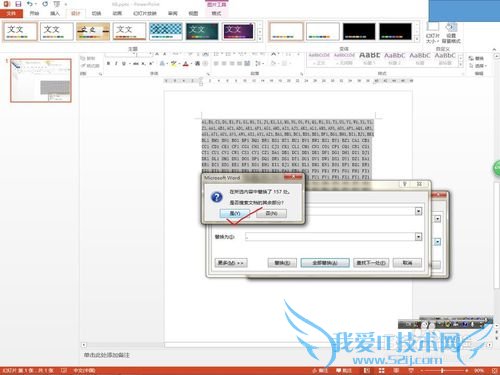Click the 备注 Notes button in status bar
The width and height of the screenshot is (500, 375).
320,370
